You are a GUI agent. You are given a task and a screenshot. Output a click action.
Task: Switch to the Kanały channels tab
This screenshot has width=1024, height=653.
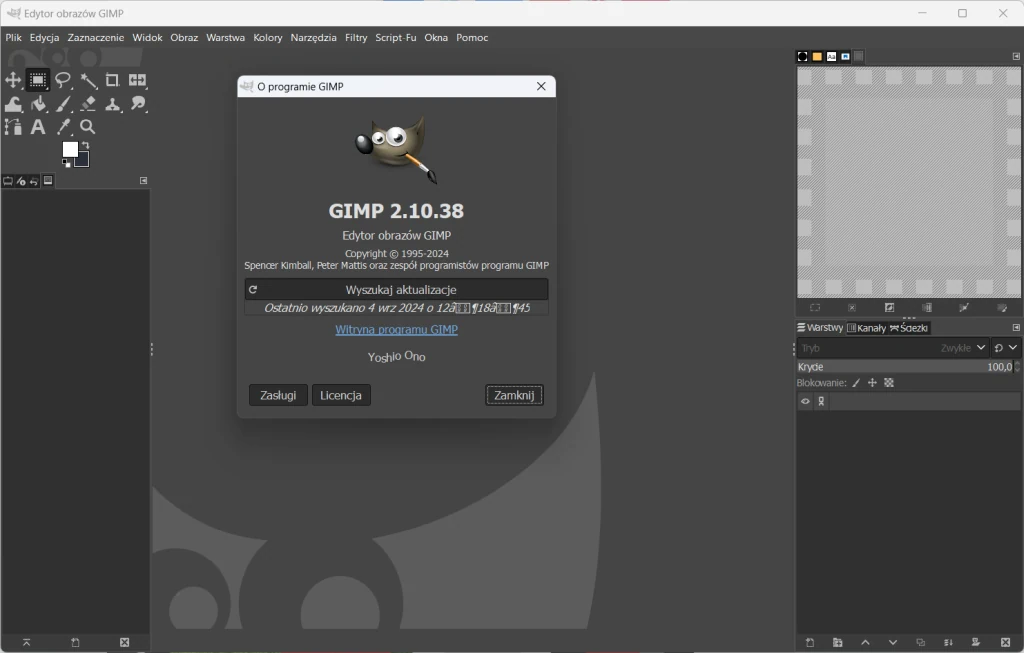click(867, 328)
